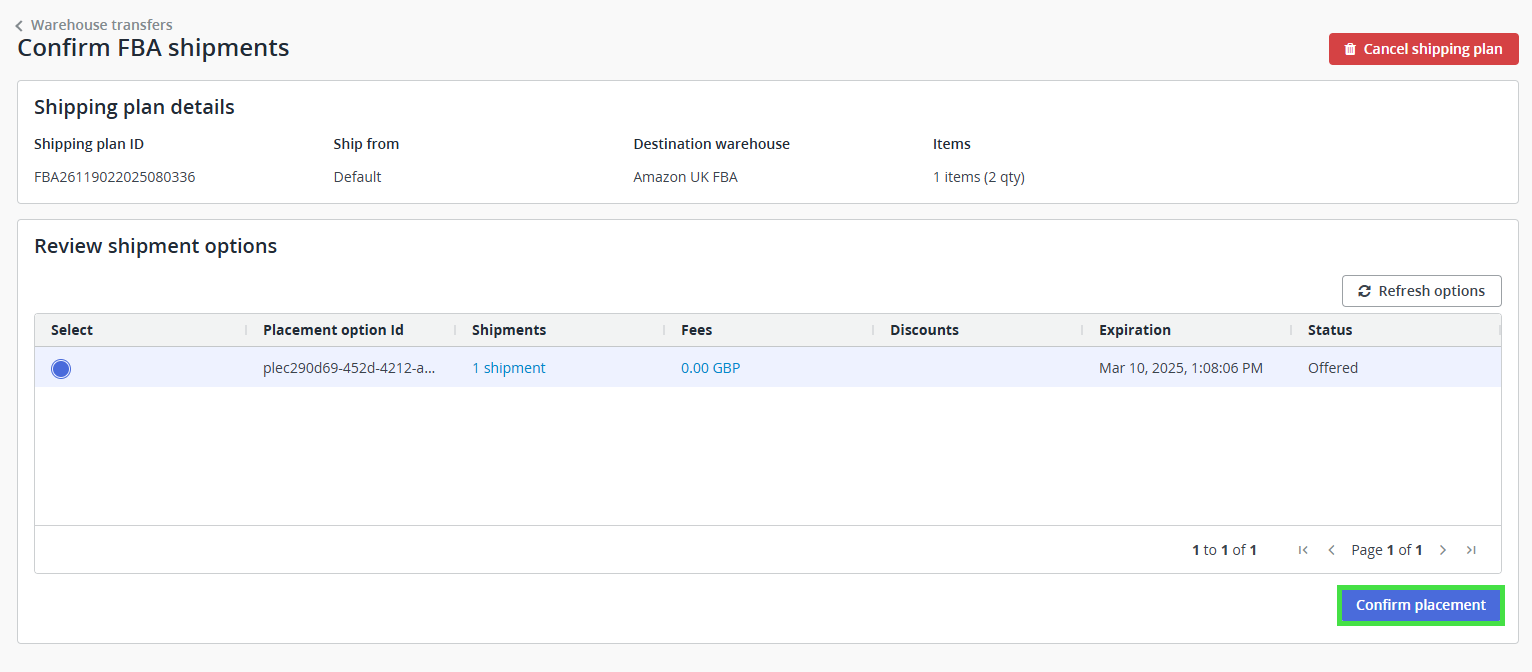This screenshot has height=672, width=1532.
Task: Sort by the Expiration column header
Action: (x=1135, y=330)
